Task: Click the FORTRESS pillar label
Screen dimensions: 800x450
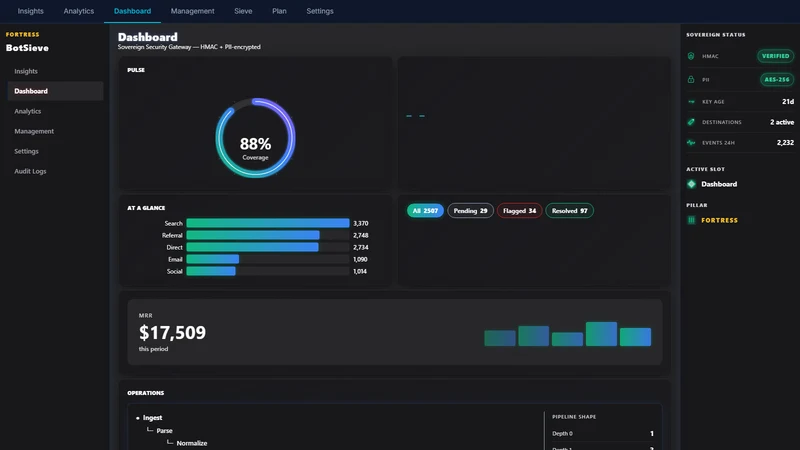Action: [x=719, y=220]
